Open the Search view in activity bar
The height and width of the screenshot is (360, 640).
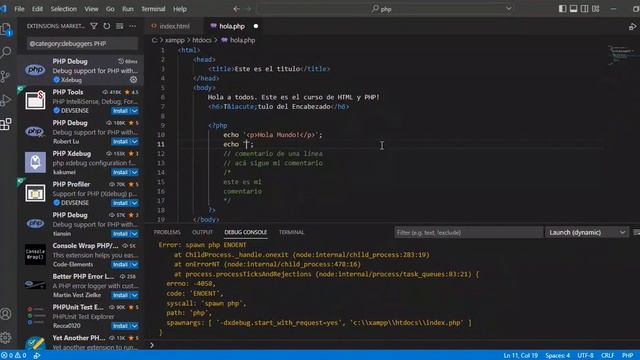6,52
